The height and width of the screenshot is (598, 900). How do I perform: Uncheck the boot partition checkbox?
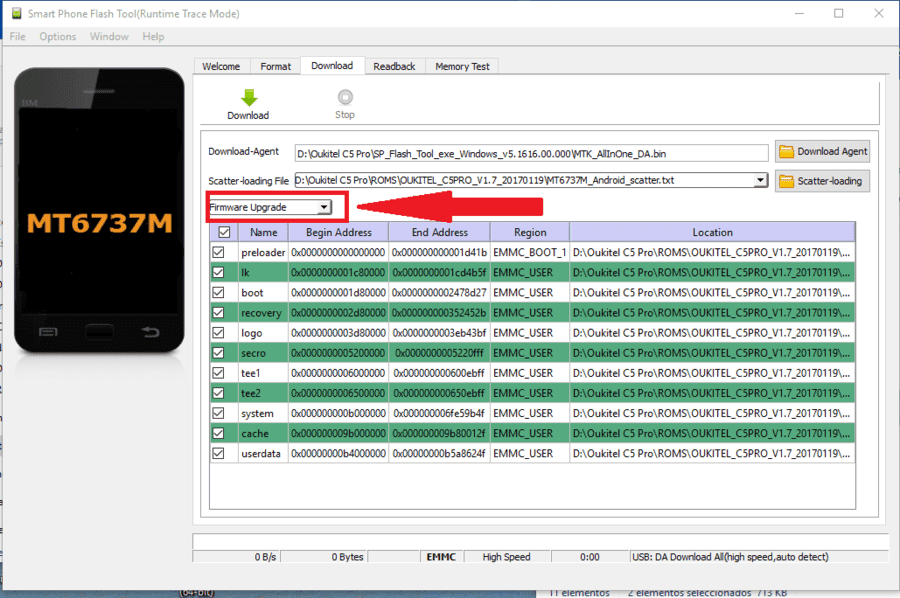[218, 293]
